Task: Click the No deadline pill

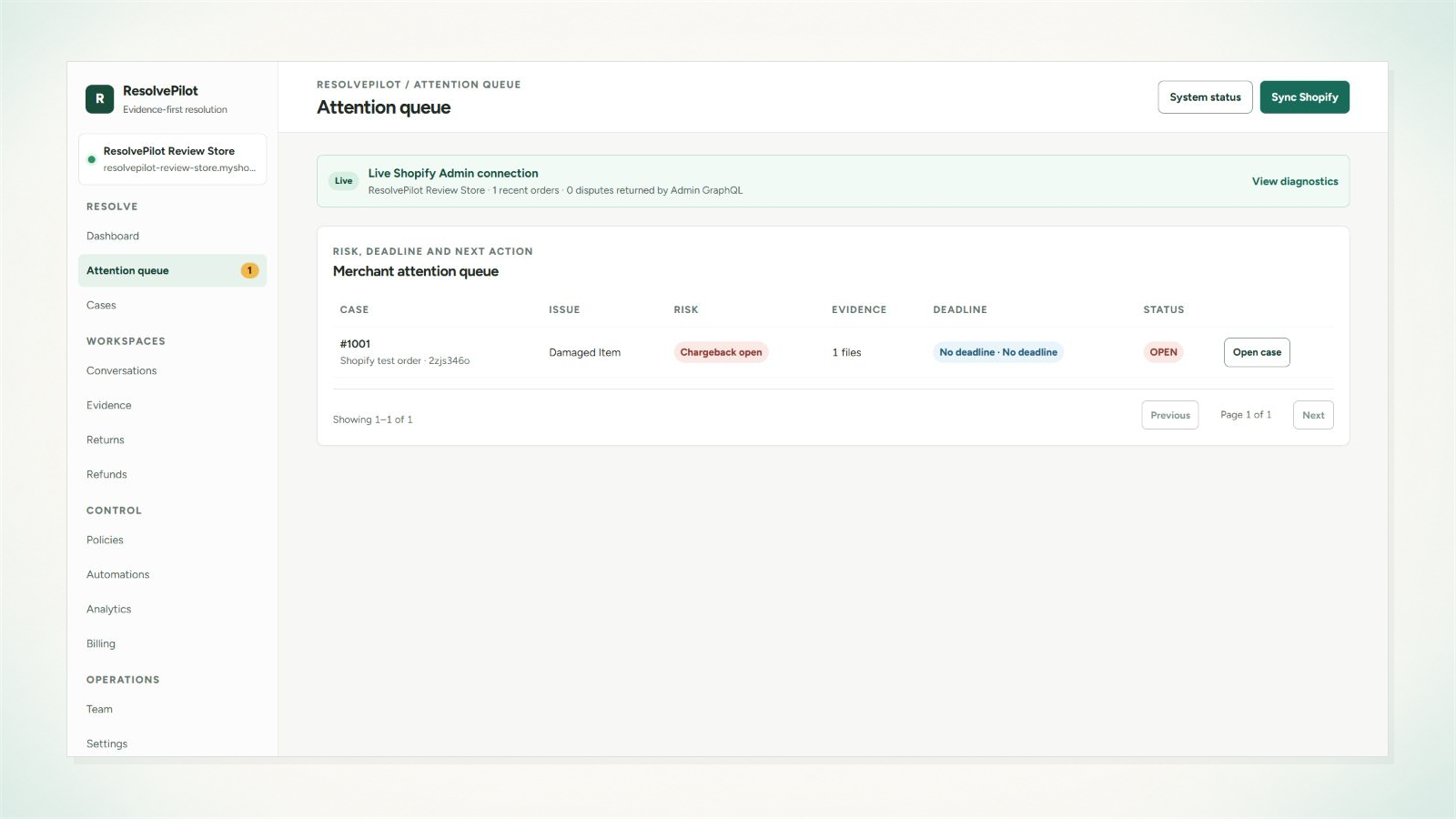Action: (998, 352)
